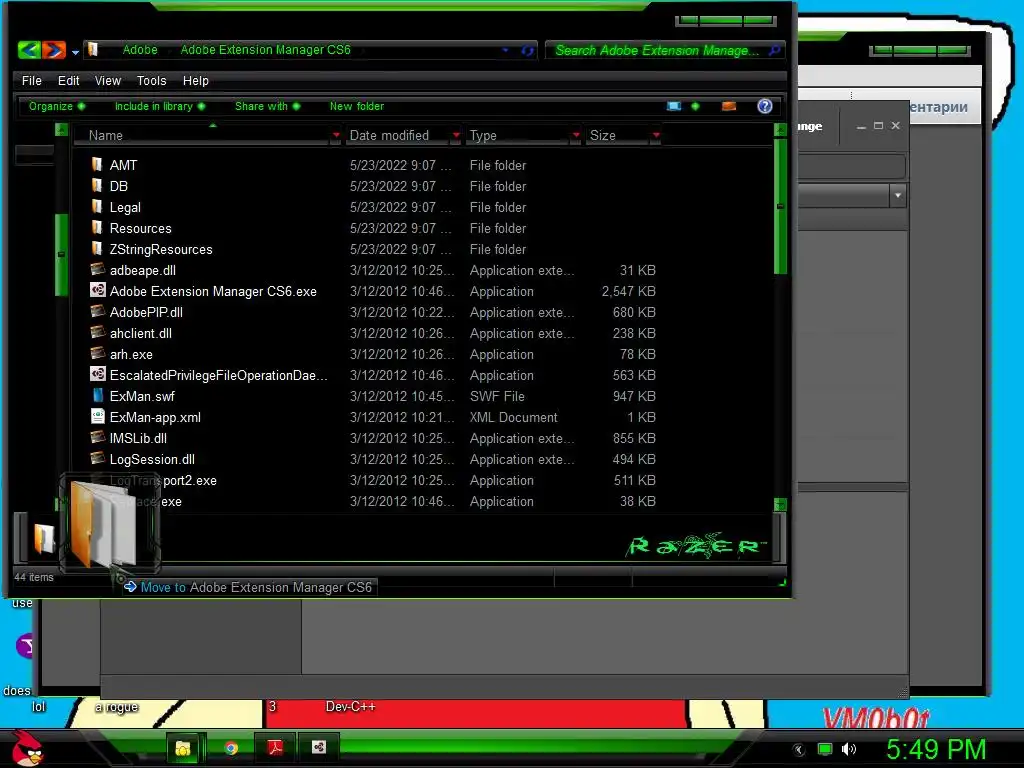Select the ahclient.dll file icon
Viewport: 1024px width, 768px height.
[x=97, y=332]
